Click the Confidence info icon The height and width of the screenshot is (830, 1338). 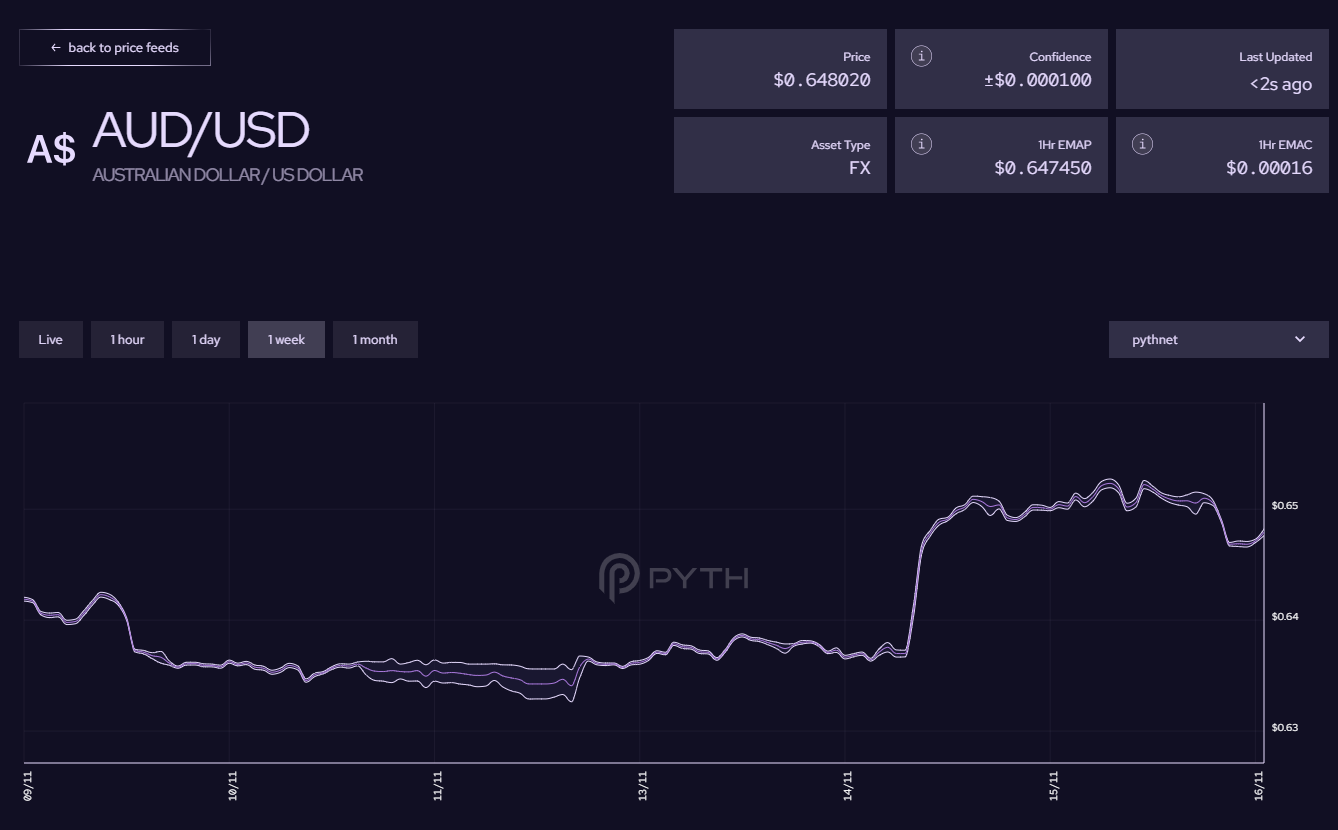pyautogui.click(x=920, y=56)
